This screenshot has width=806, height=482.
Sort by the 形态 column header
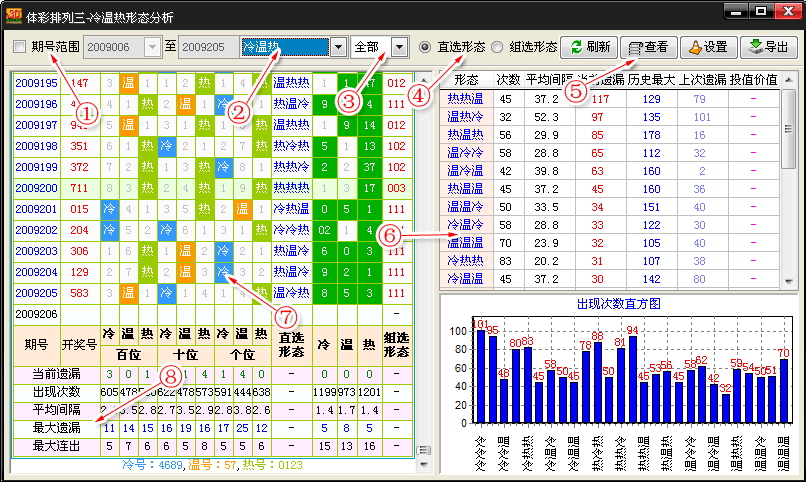(x=467, y=80)
